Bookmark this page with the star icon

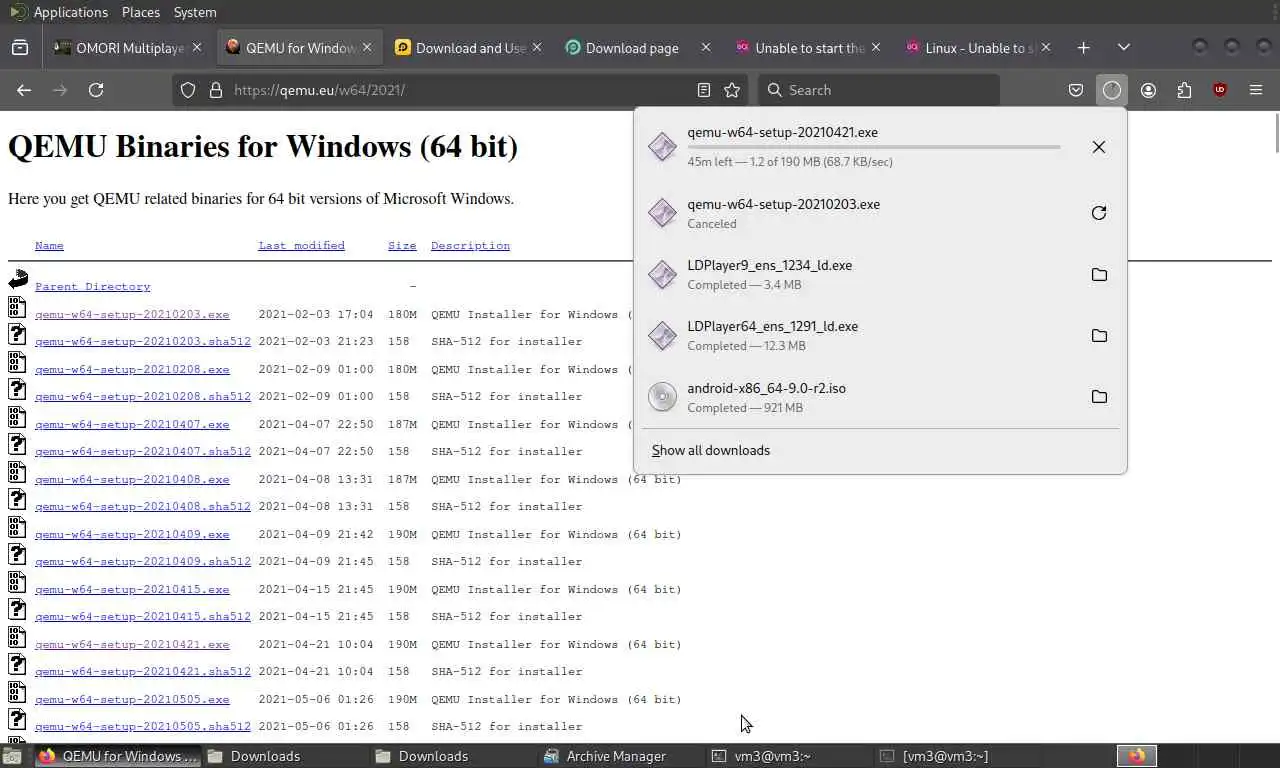(x=732, y=90)
